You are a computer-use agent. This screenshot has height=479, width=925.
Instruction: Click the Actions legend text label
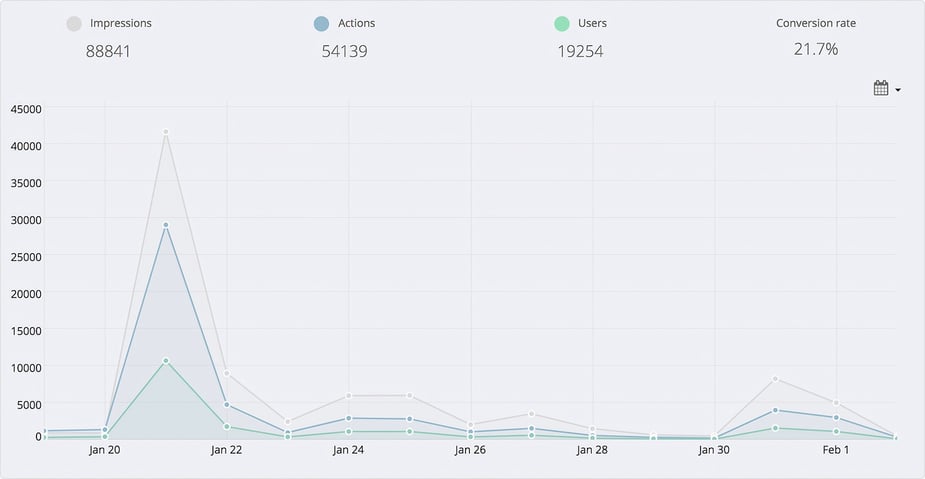coord(356,23)
